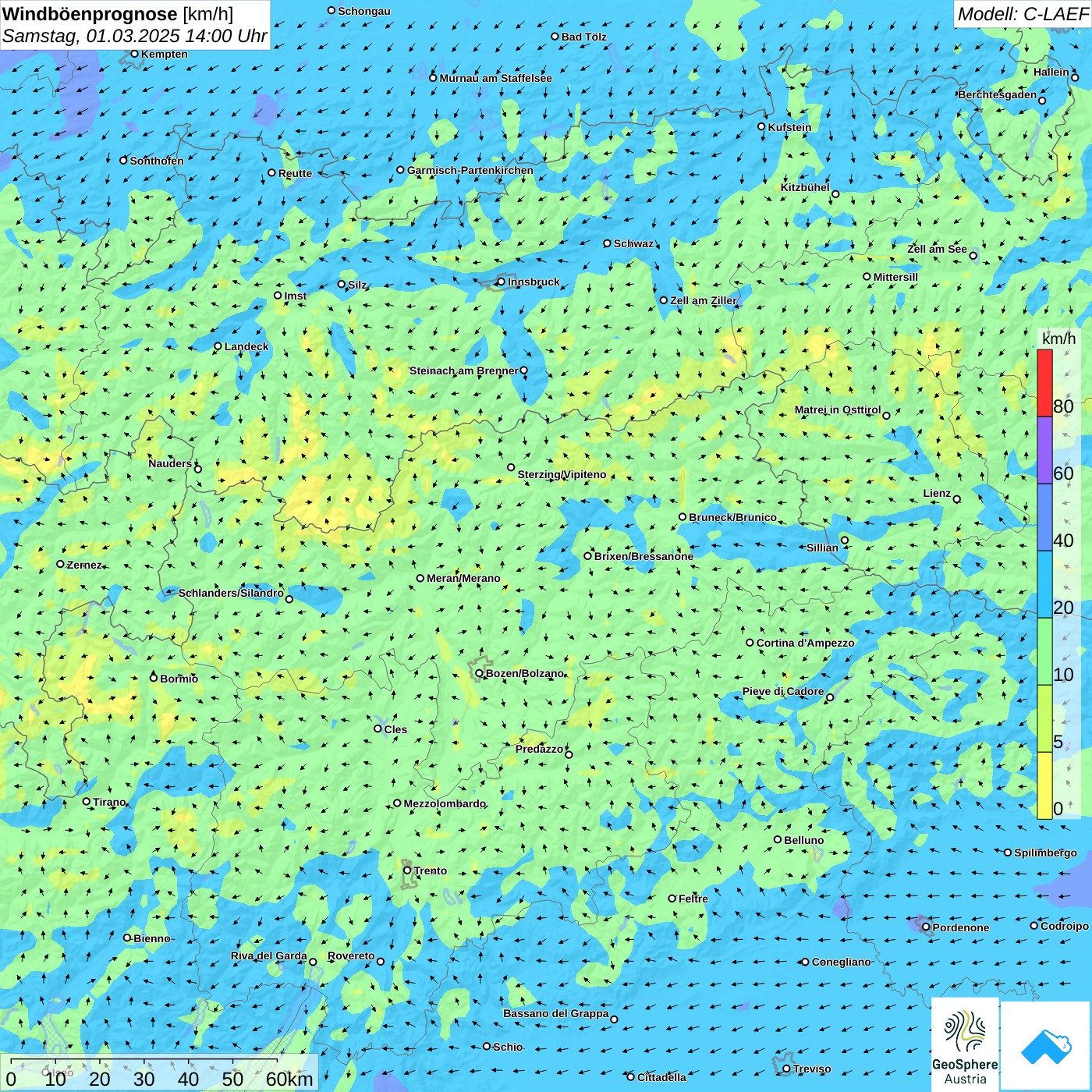
Task: Click the Nauders label
Action: [x=170, y=463]
